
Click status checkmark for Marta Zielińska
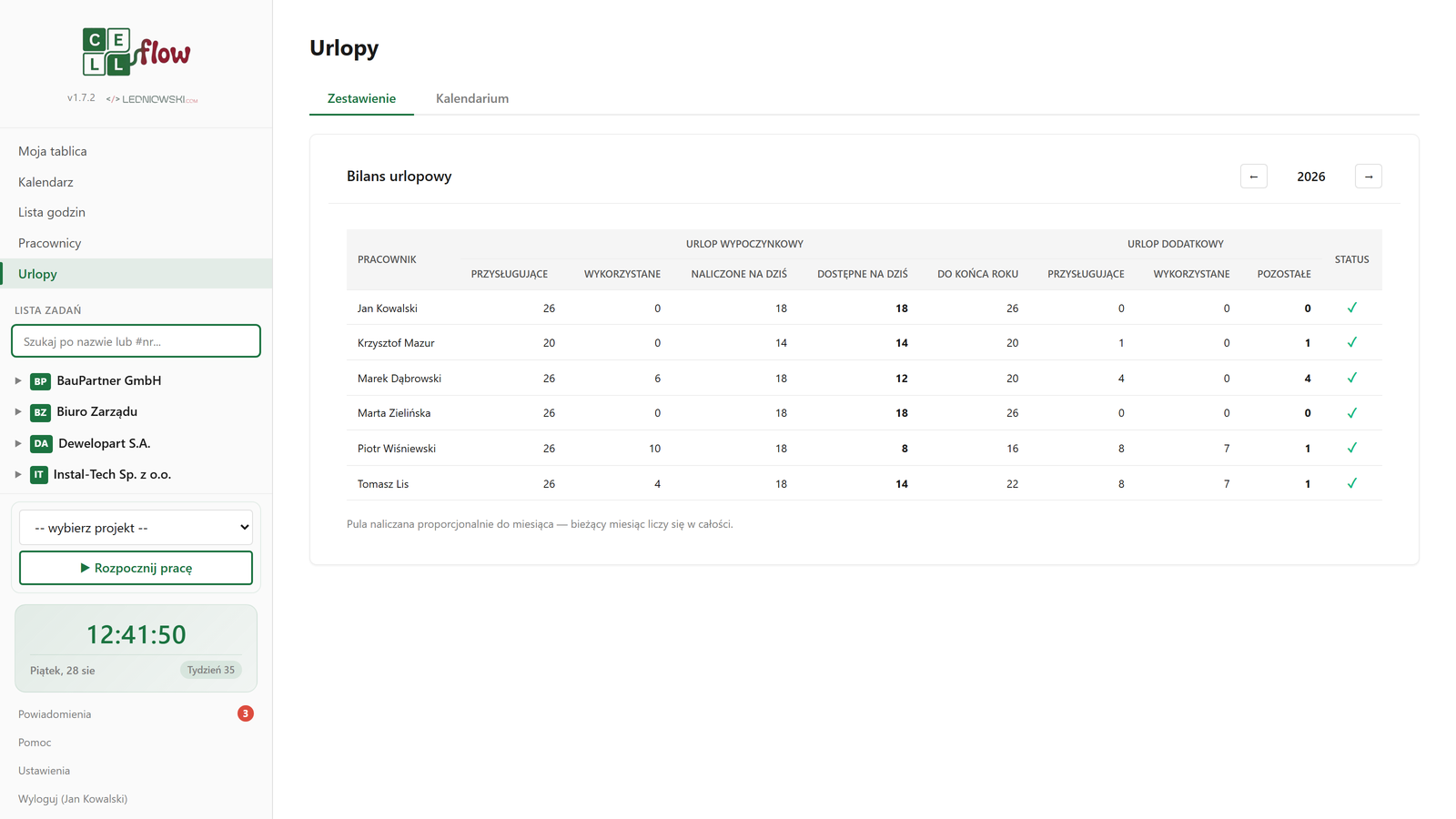pos(1352,412)
